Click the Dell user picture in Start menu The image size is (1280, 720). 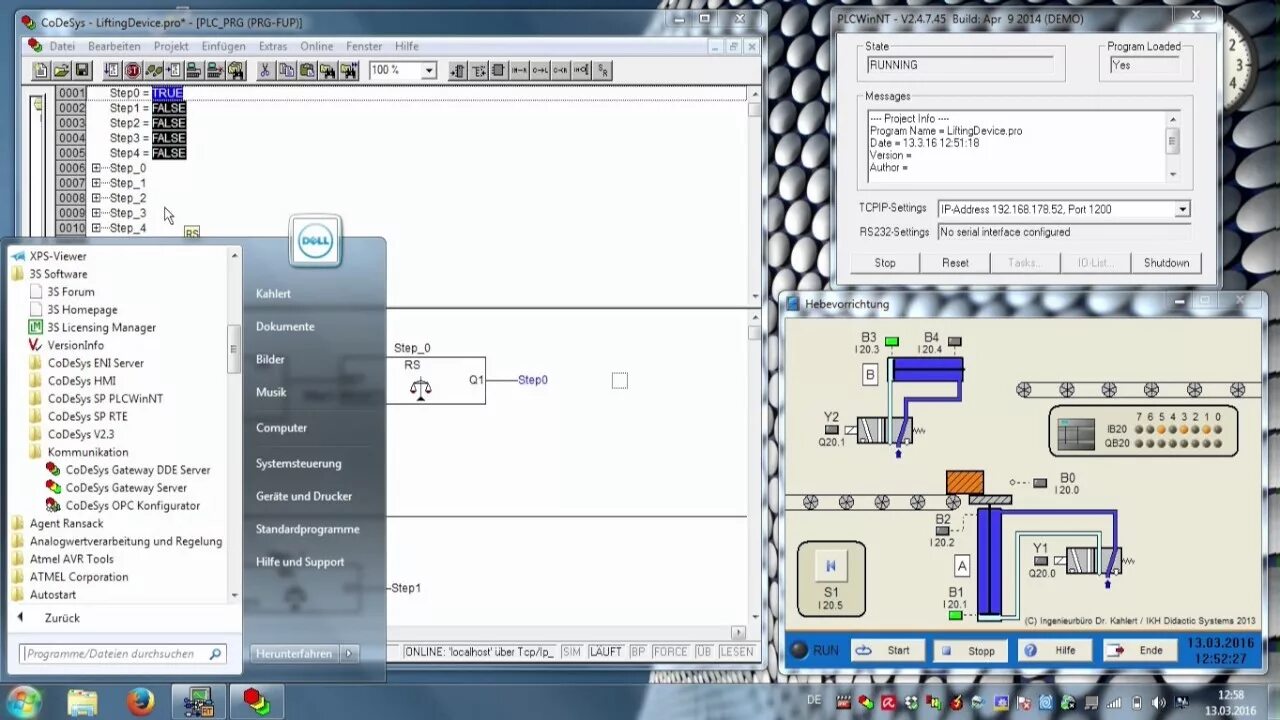coord(315,242)
